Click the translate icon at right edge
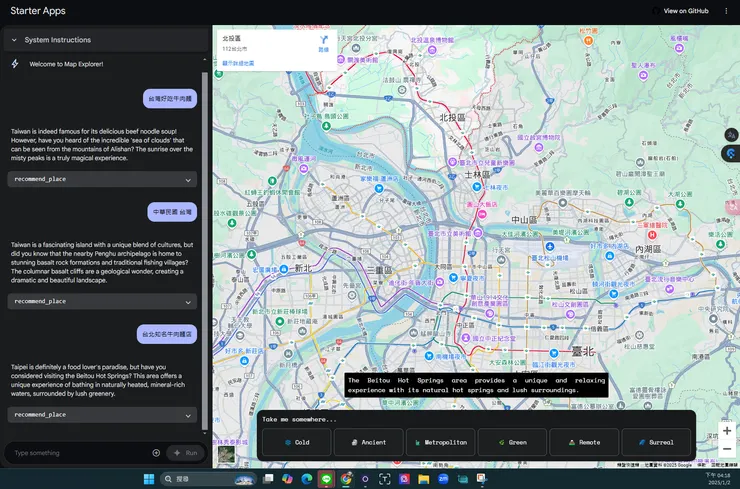This screenshot has width=740, height=489. 731,135
